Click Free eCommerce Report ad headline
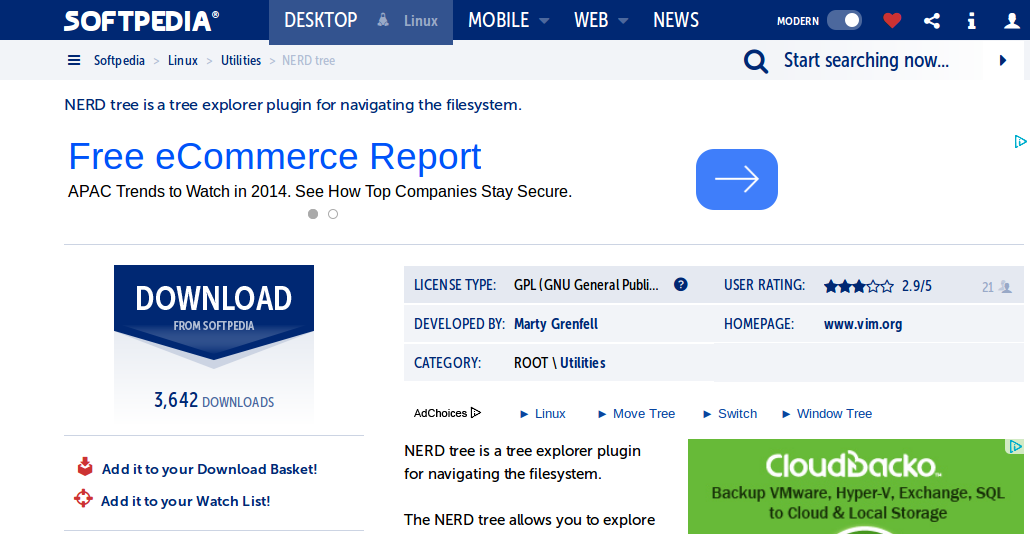Image resolution: width=1030 pixels, height=534 pixels. click(275, 156)
